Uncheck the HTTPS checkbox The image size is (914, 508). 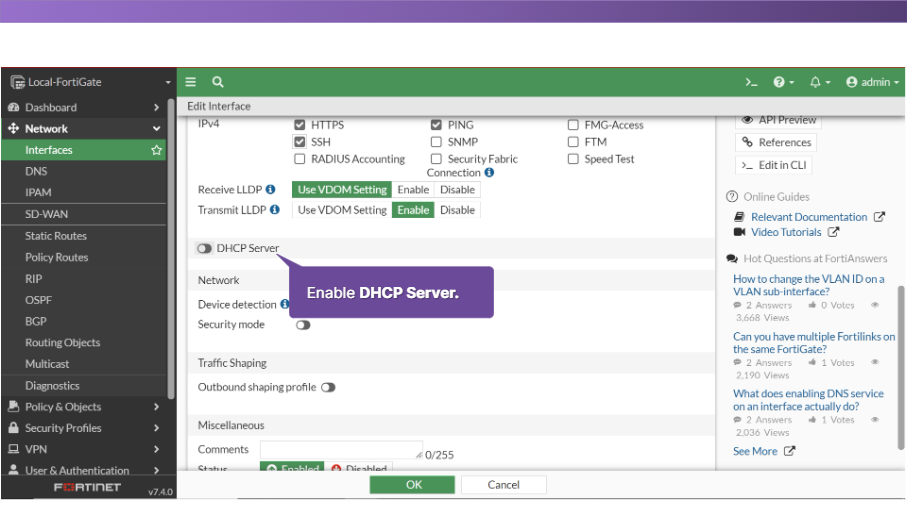coord(300,125)
